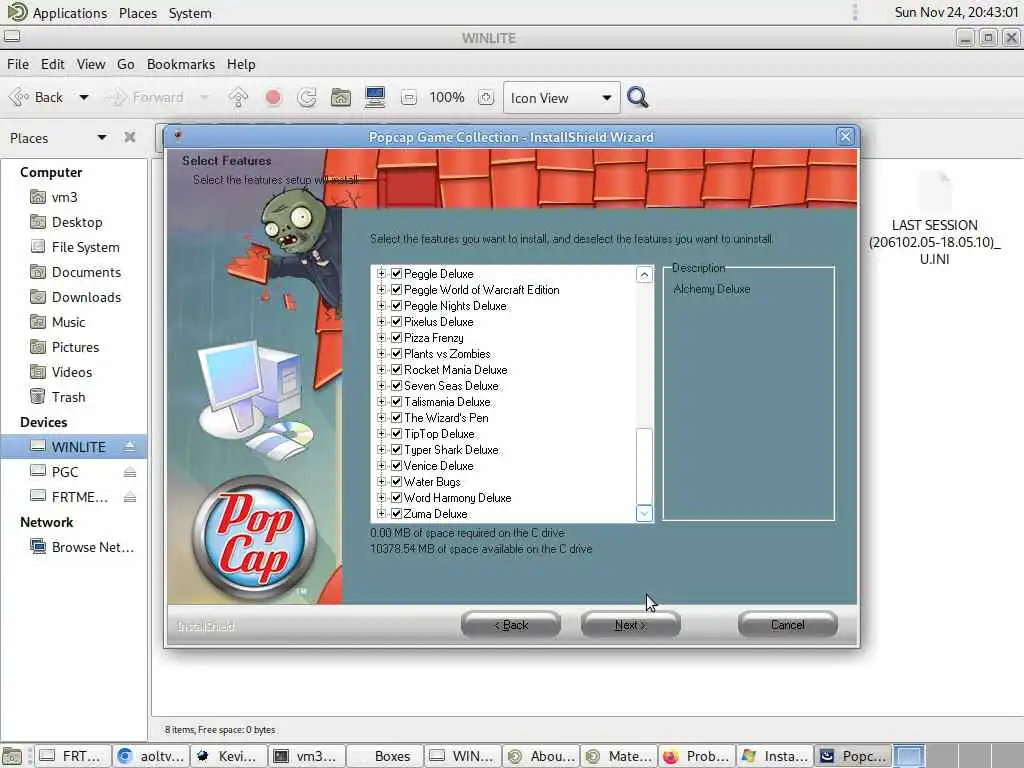
Task: Uncheck Peggle Deluxe checkbox
Action: pyautogui.click(x=396, y=274)
